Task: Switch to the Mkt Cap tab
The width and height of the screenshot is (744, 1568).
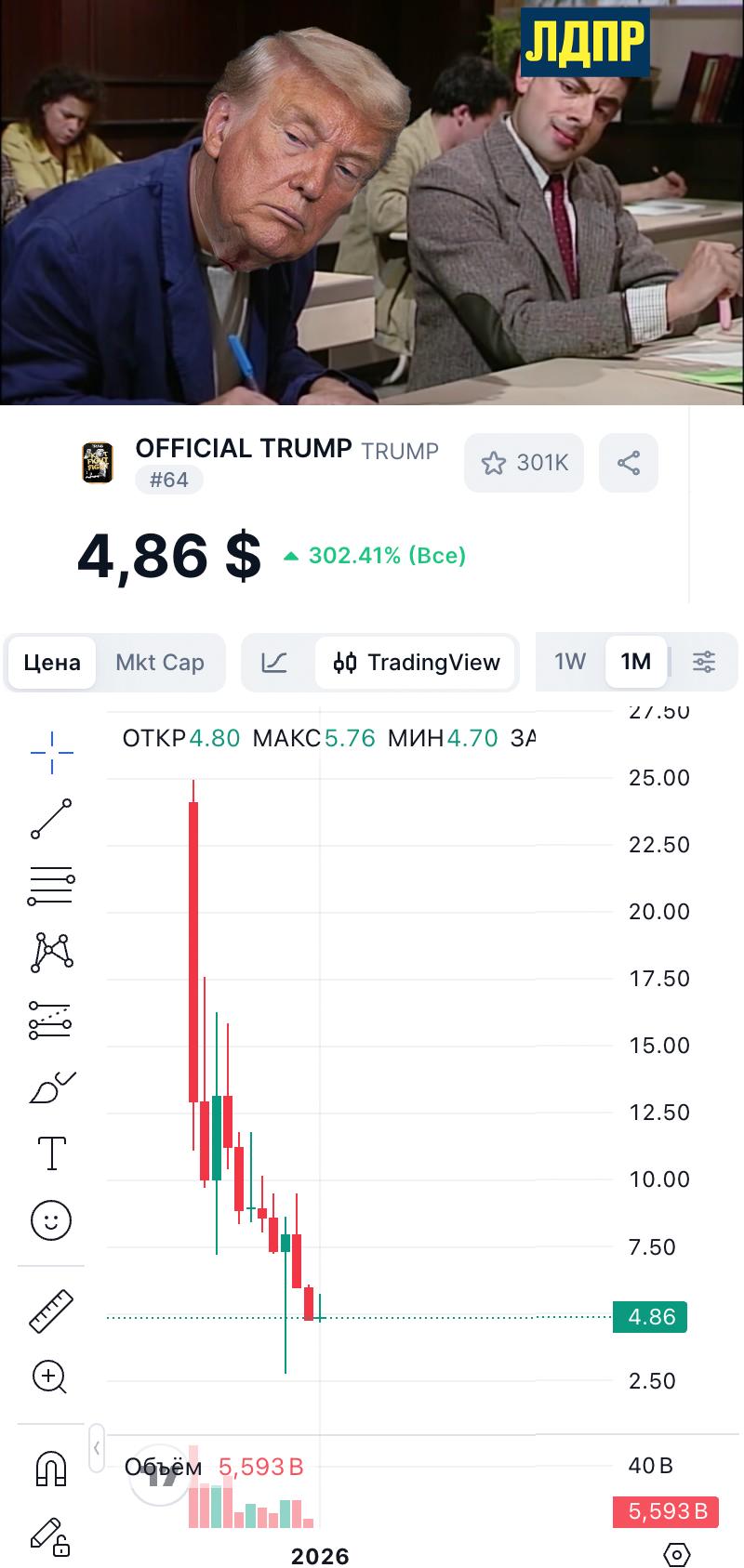Action: click(159, 663)
